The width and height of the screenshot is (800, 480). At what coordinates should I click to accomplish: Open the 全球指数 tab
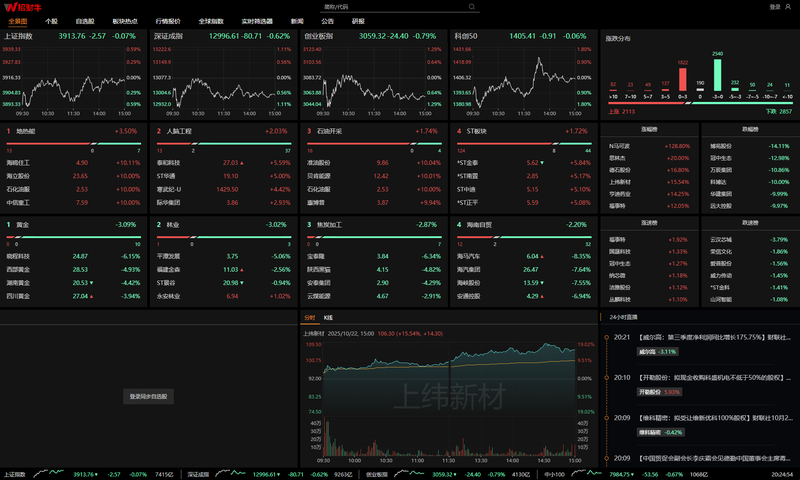[x=211, y=21]
